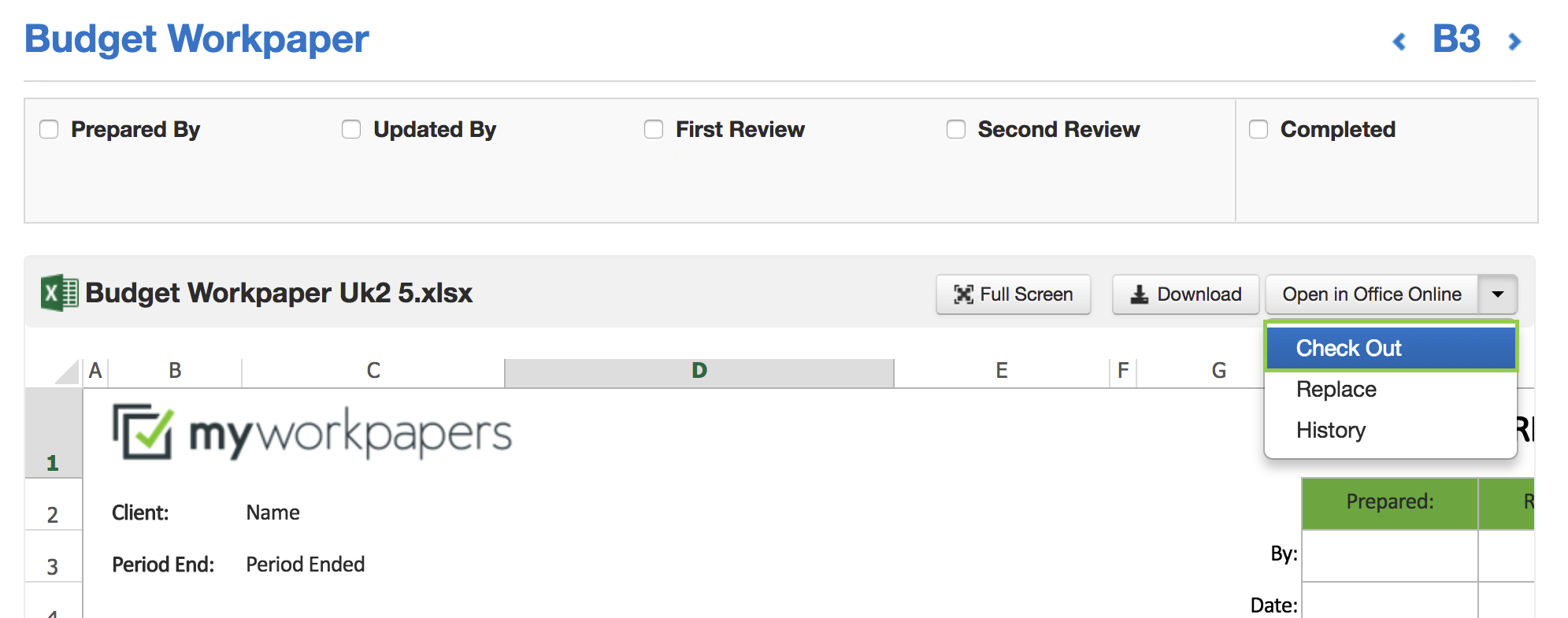Tick the Prepared By checkbox
This screenshot has width=1568, height=618.
(x=49, y=129)
